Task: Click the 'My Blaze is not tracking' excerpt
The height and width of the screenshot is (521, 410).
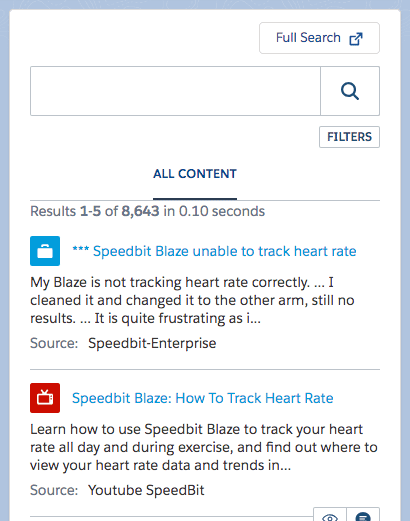Action: point(192,300)
